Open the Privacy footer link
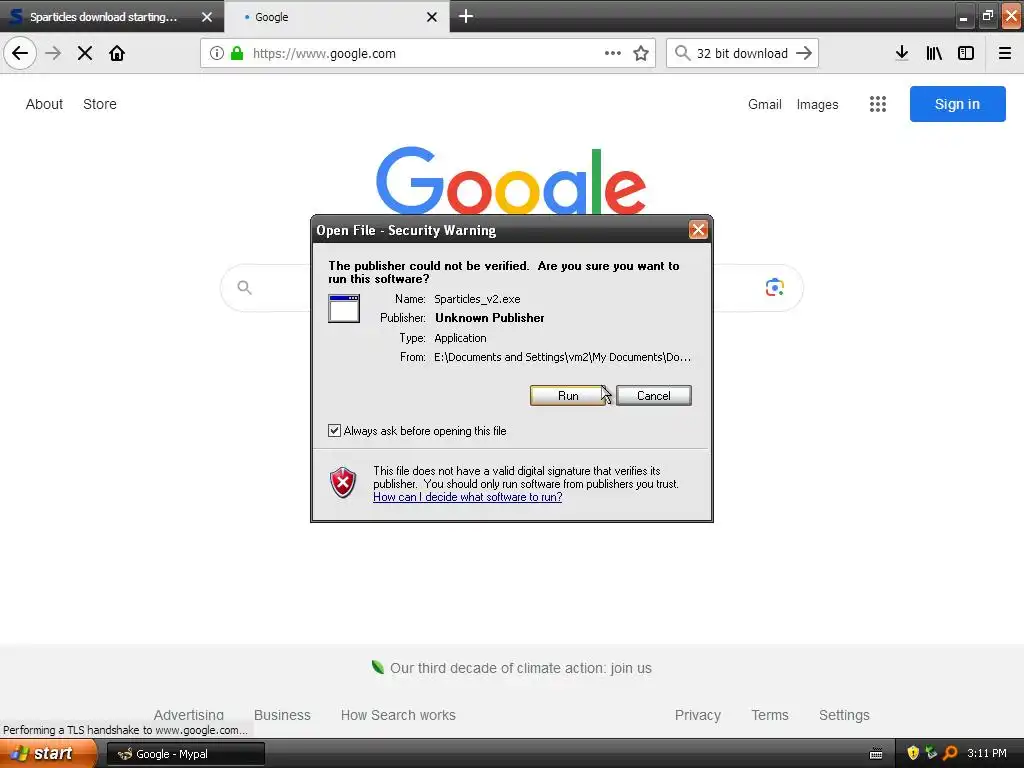 click(x=697, y=715)
